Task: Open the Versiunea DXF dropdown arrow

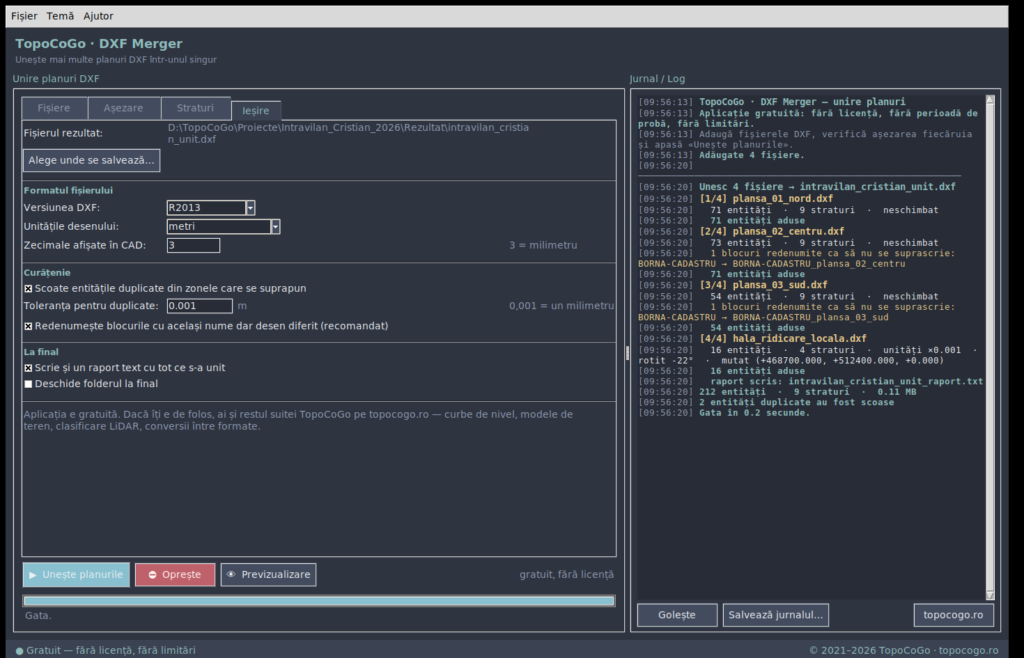Action: point(250,208)
